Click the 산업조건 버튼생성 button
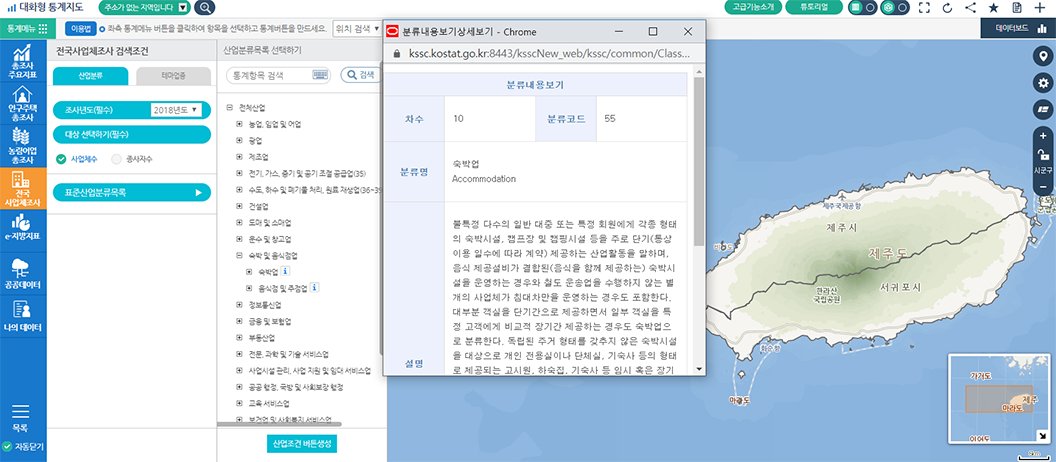1056x462 pixels. click(x=302, y=444)
